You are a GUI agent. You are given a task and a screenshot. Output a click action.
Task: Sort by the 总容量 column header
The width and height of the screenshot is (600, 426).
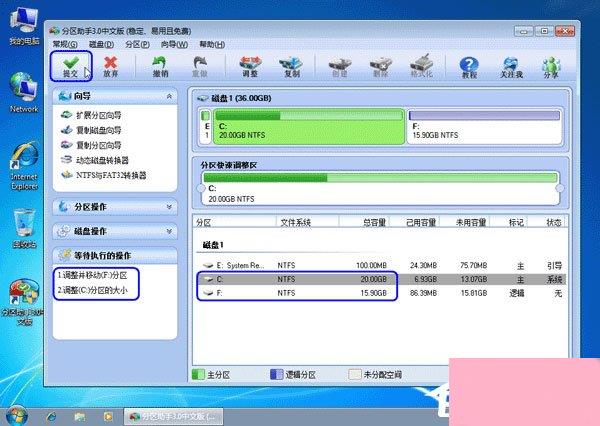point(364,222)
